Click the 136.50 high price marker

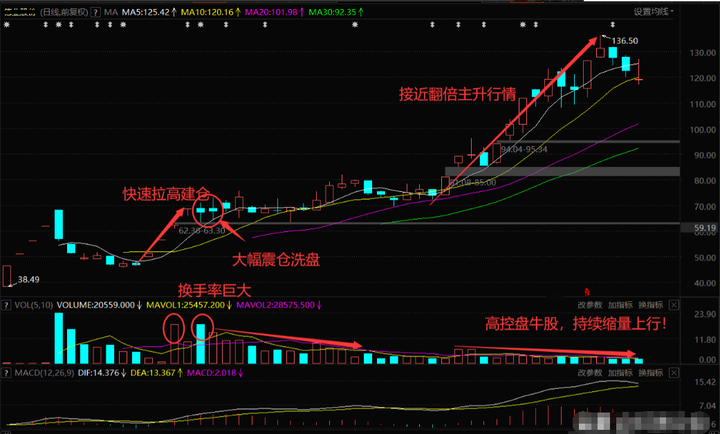coord(624,41)
